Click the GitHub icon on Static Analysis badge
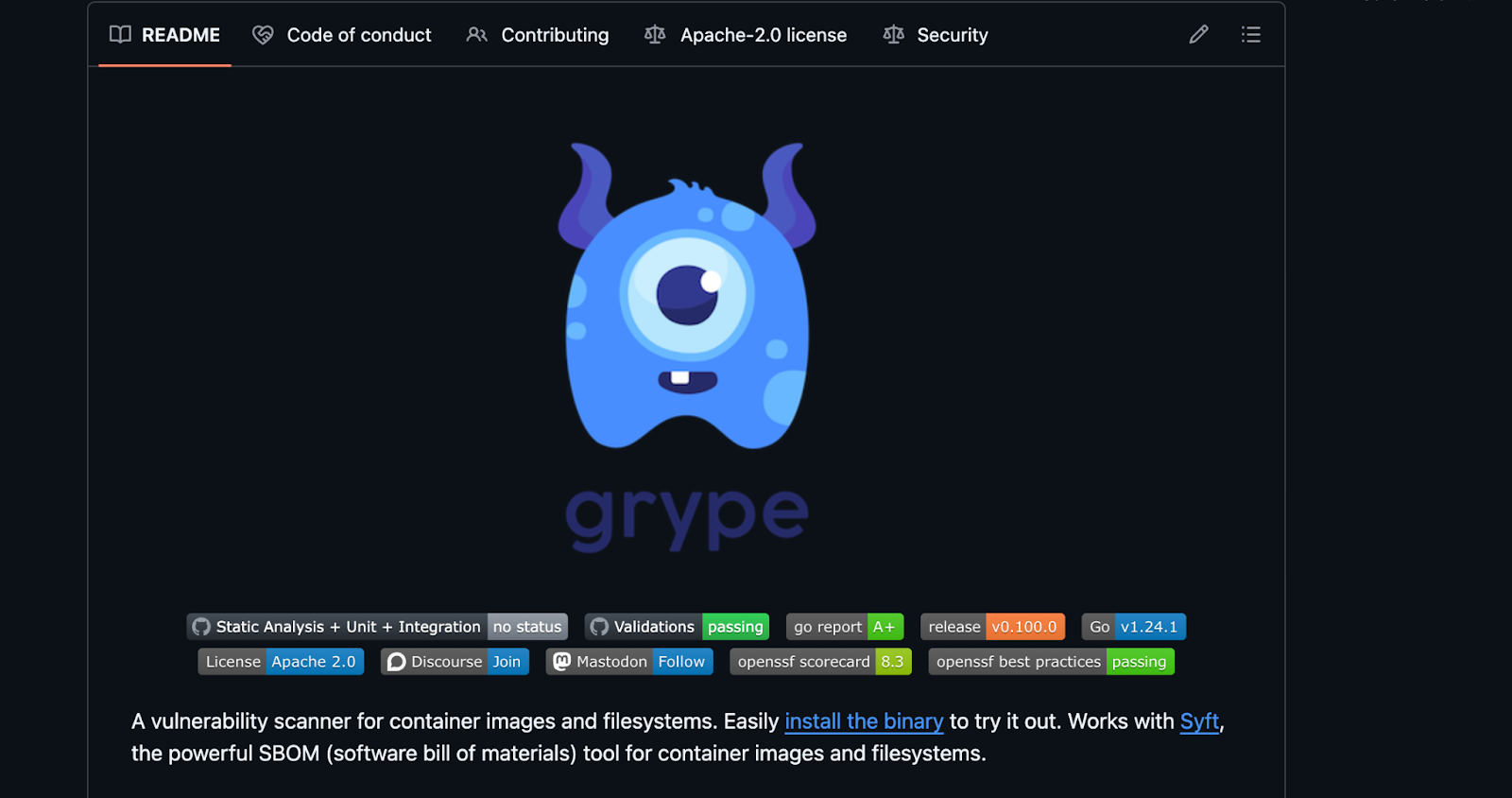The width and height of the screenshot is (1512, 798). click(x=201, y=627)
